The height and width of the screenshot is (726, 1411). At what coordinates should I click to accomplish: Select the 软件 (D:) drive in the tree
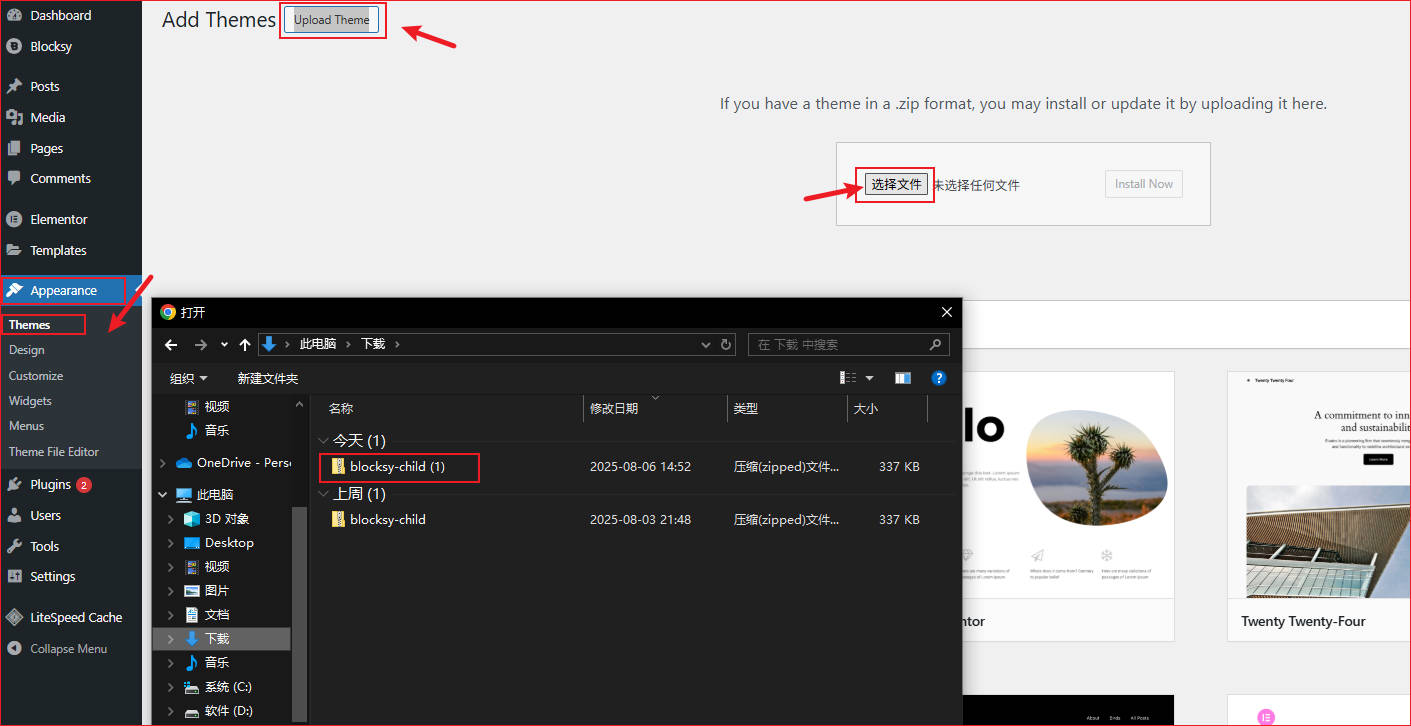pyautogui.click(x=228, y=711)
